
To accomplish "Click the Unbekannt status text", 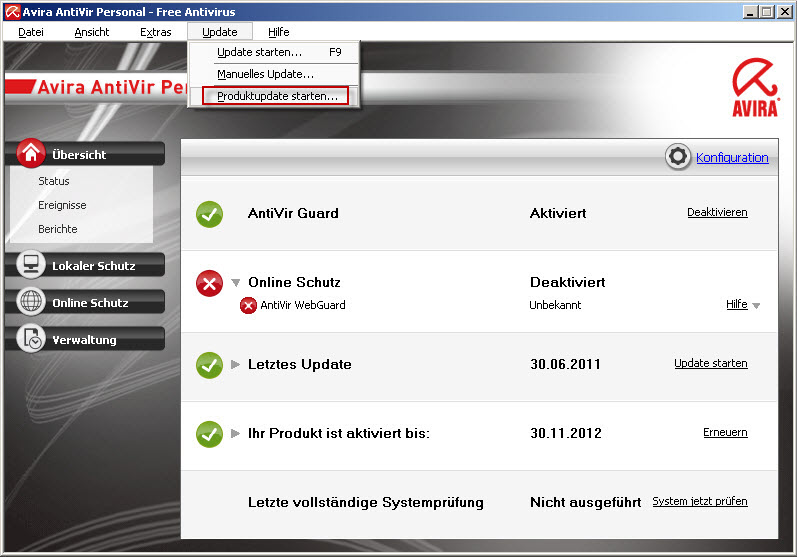I will click(x=555, y=305).
